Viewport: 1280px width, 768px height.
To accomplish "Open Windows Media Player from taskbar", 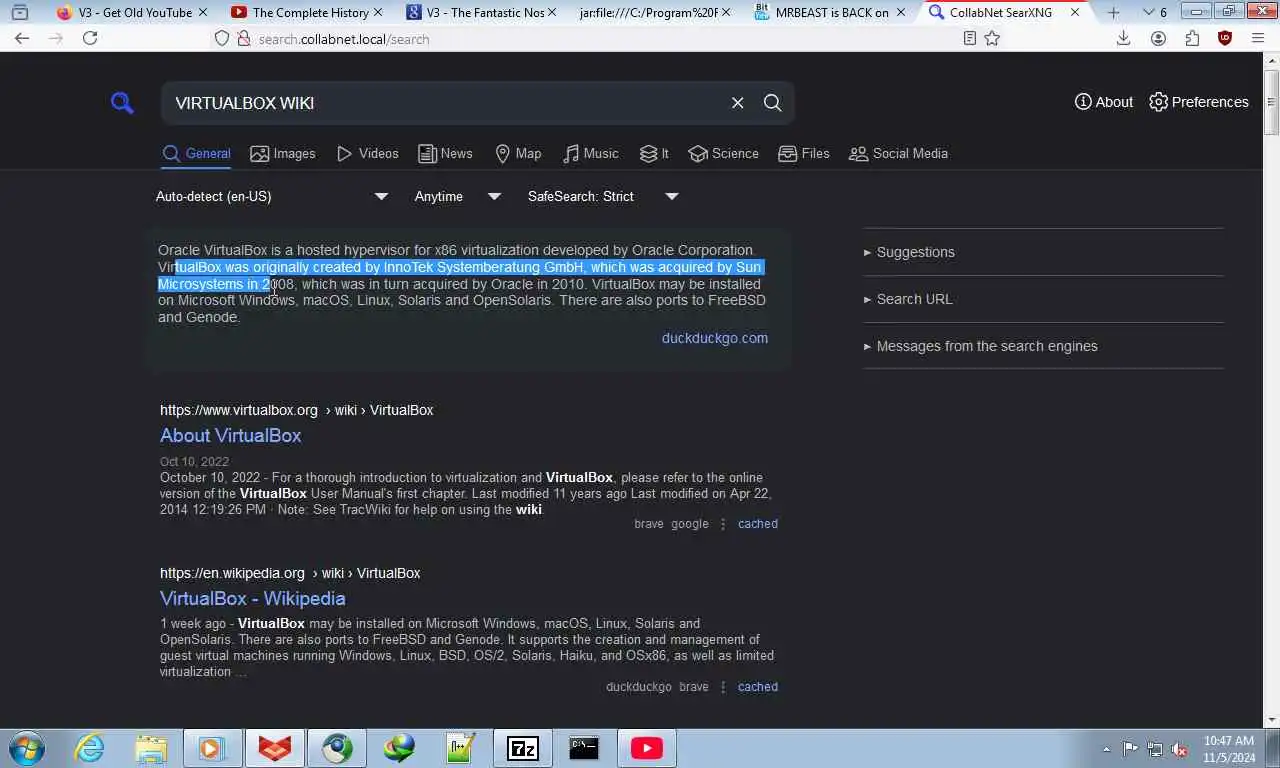I will [x=211, y=748].
